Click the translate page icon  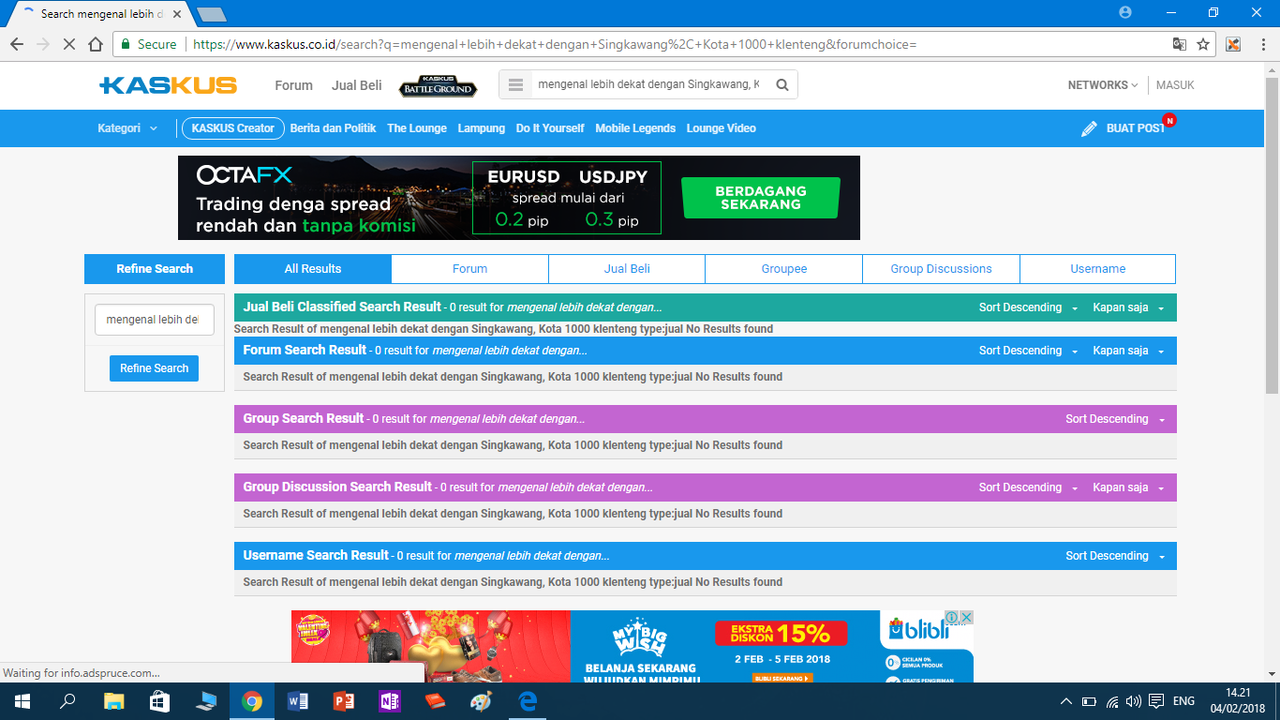1180,44
